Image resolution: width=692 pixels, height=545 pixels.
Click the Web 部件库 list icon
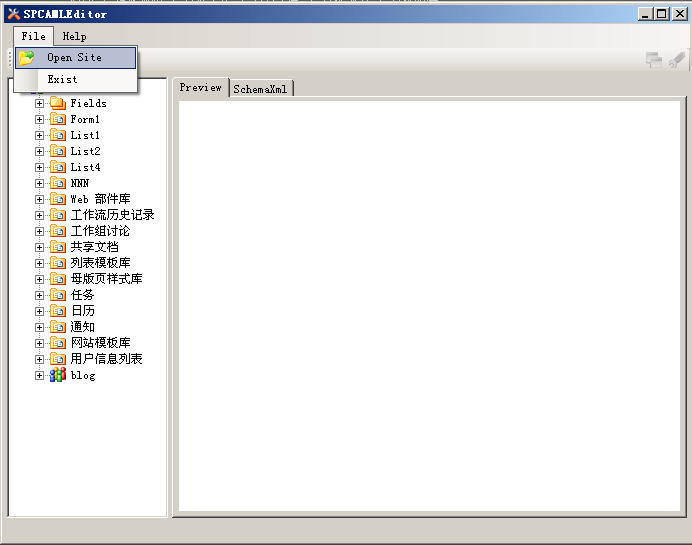[58, 199]
